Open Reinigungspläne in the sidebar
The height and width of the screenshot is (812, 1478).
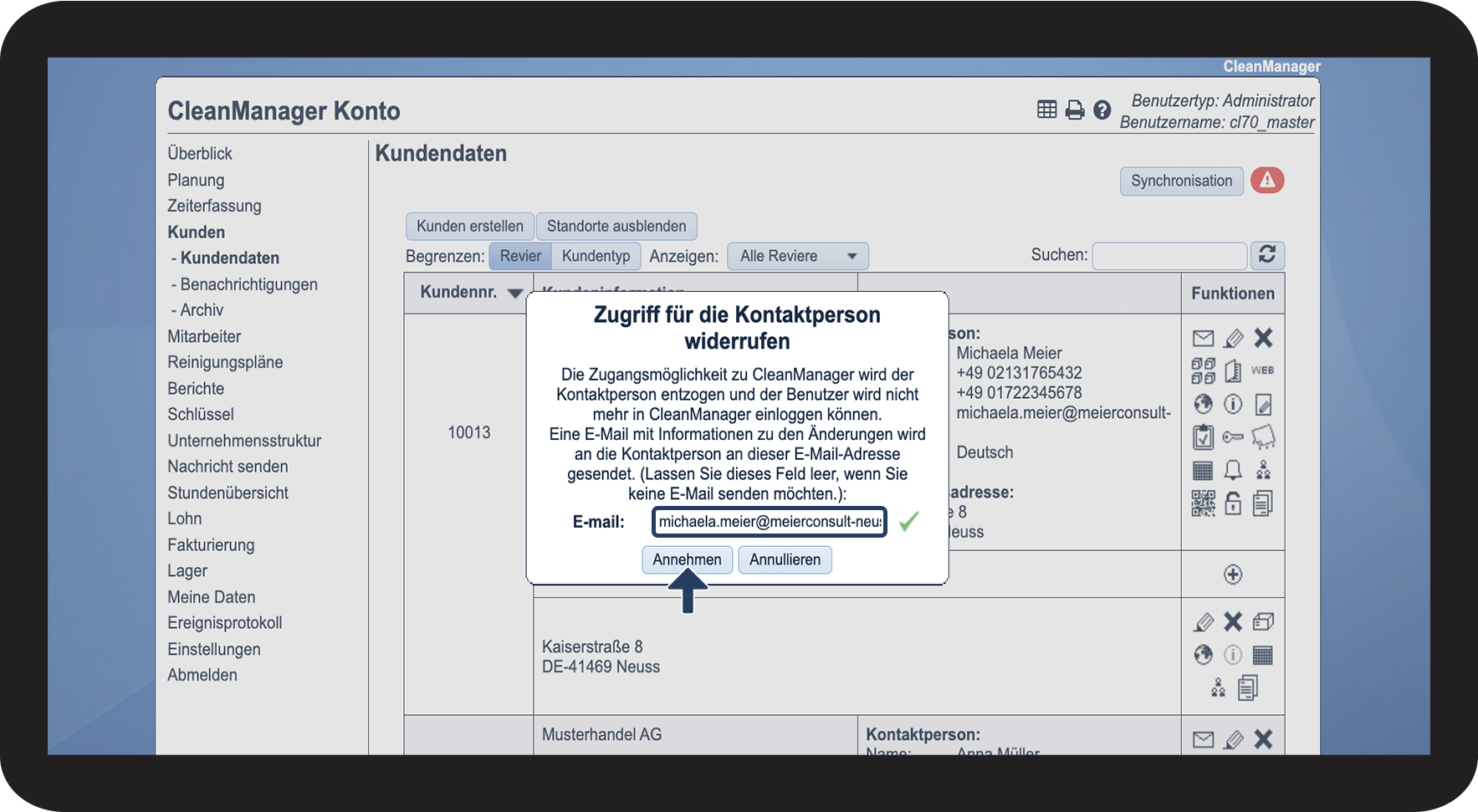[225, 362]
